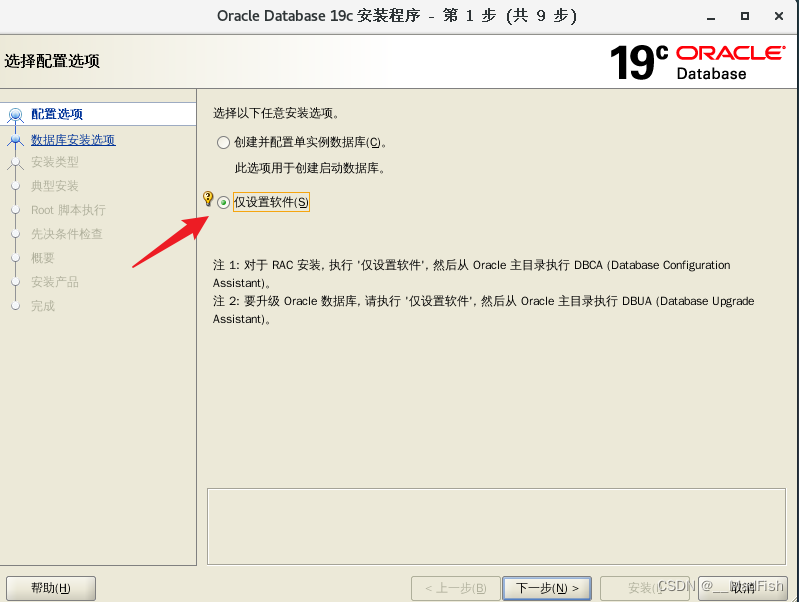
Task: Click the Oracle 19c Database logo
Action: 697,62
